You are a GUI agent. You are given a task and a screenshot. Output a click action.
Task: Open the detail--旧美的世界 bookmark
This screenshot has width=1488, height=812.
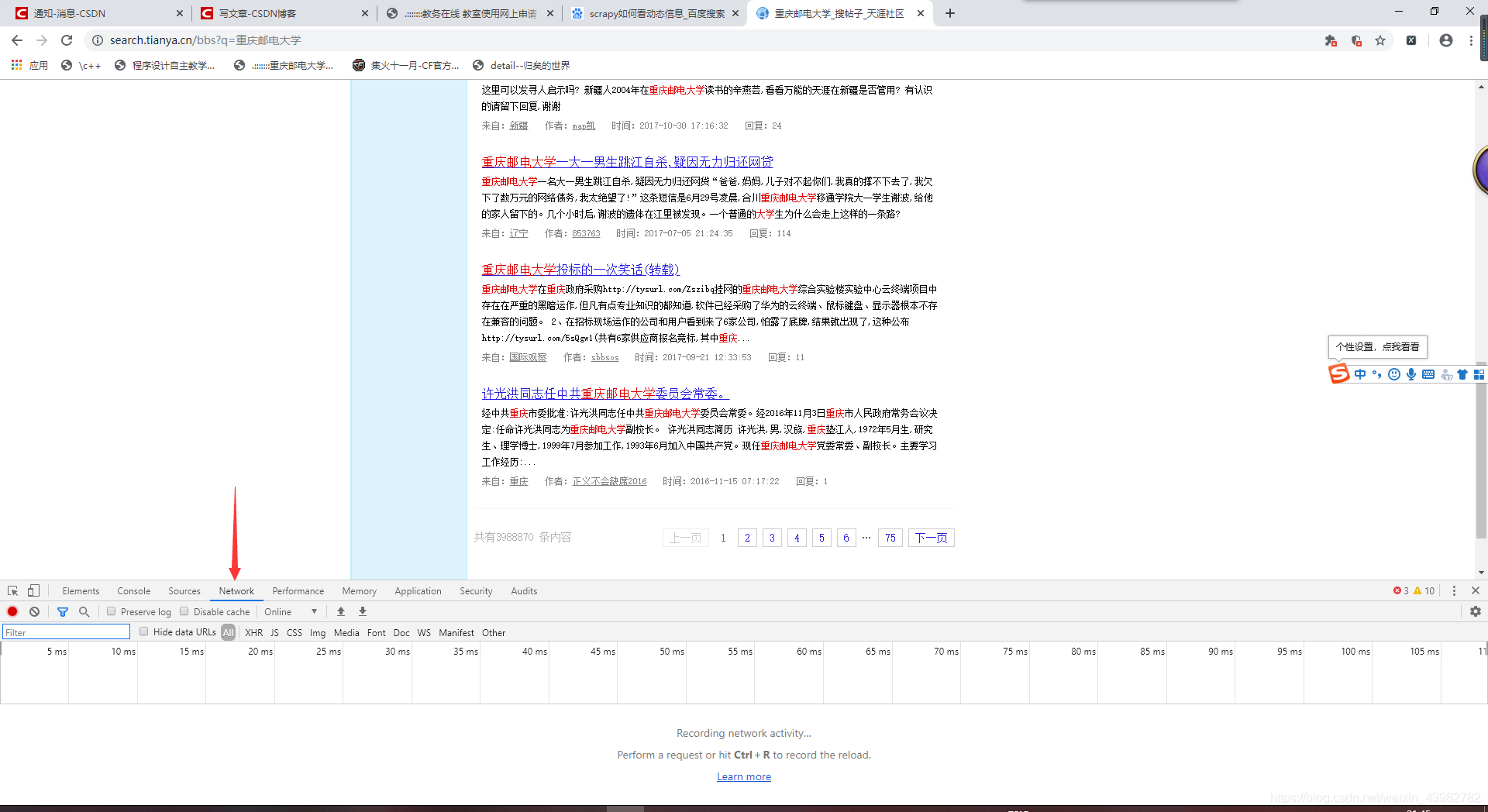pos(521,65)
